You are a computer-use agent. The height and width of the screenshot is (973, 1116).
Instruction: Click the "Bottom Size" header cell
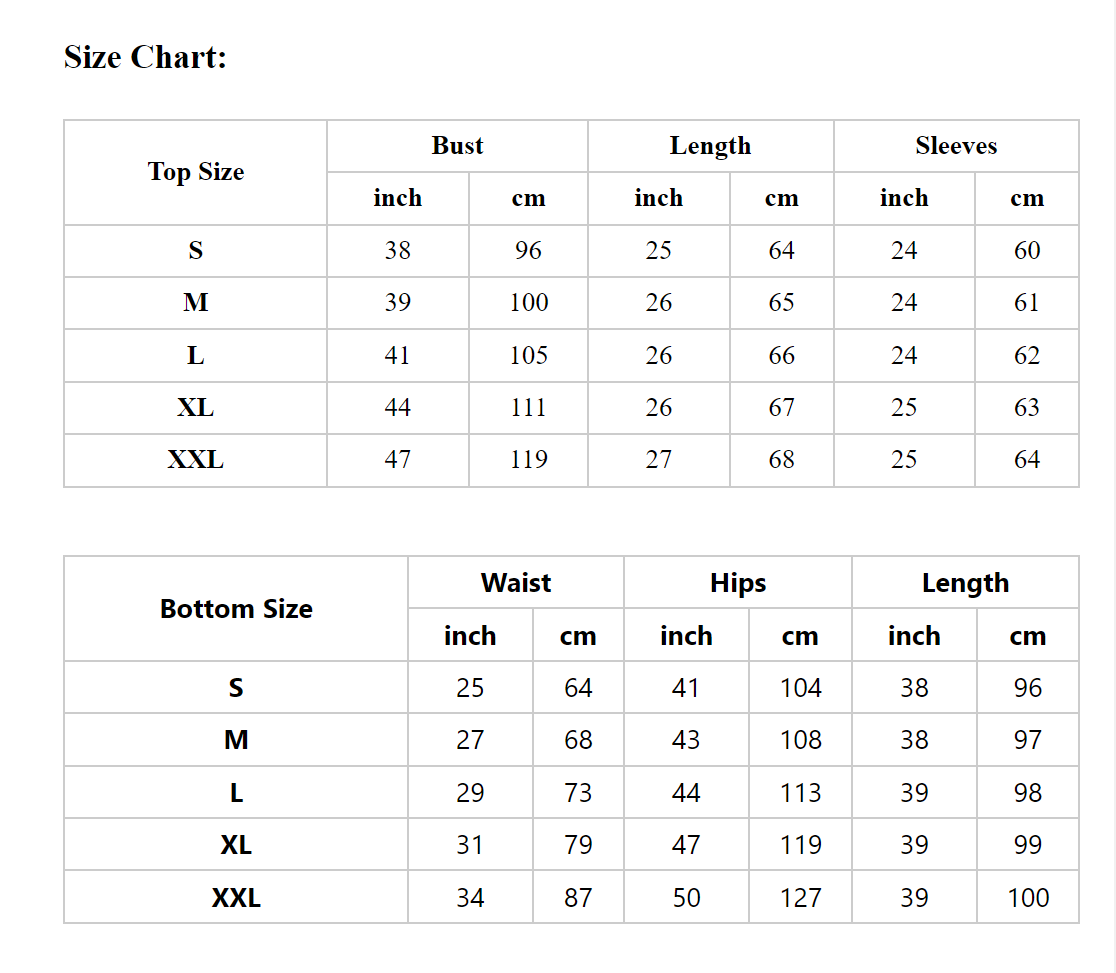(x=236, y=609)
